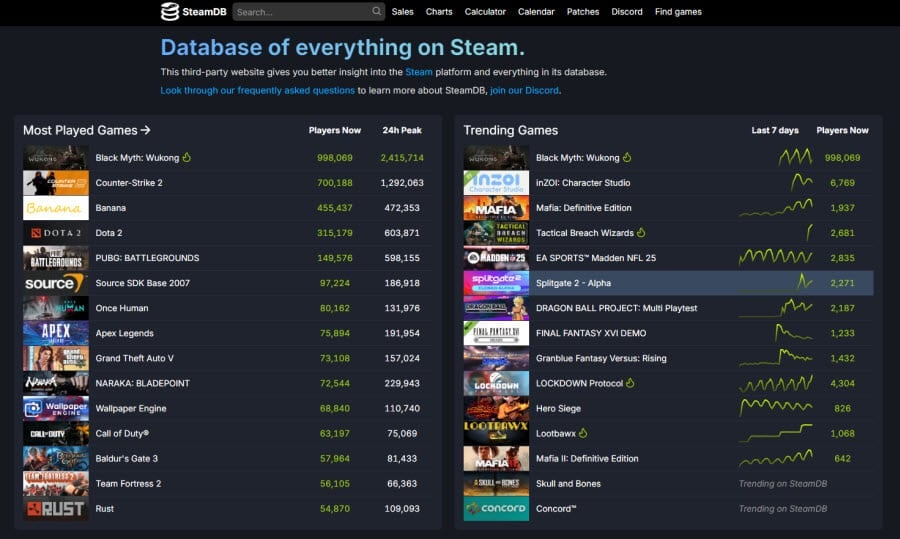Open the Dota 2 logo thumbnail

click(56, 233)
